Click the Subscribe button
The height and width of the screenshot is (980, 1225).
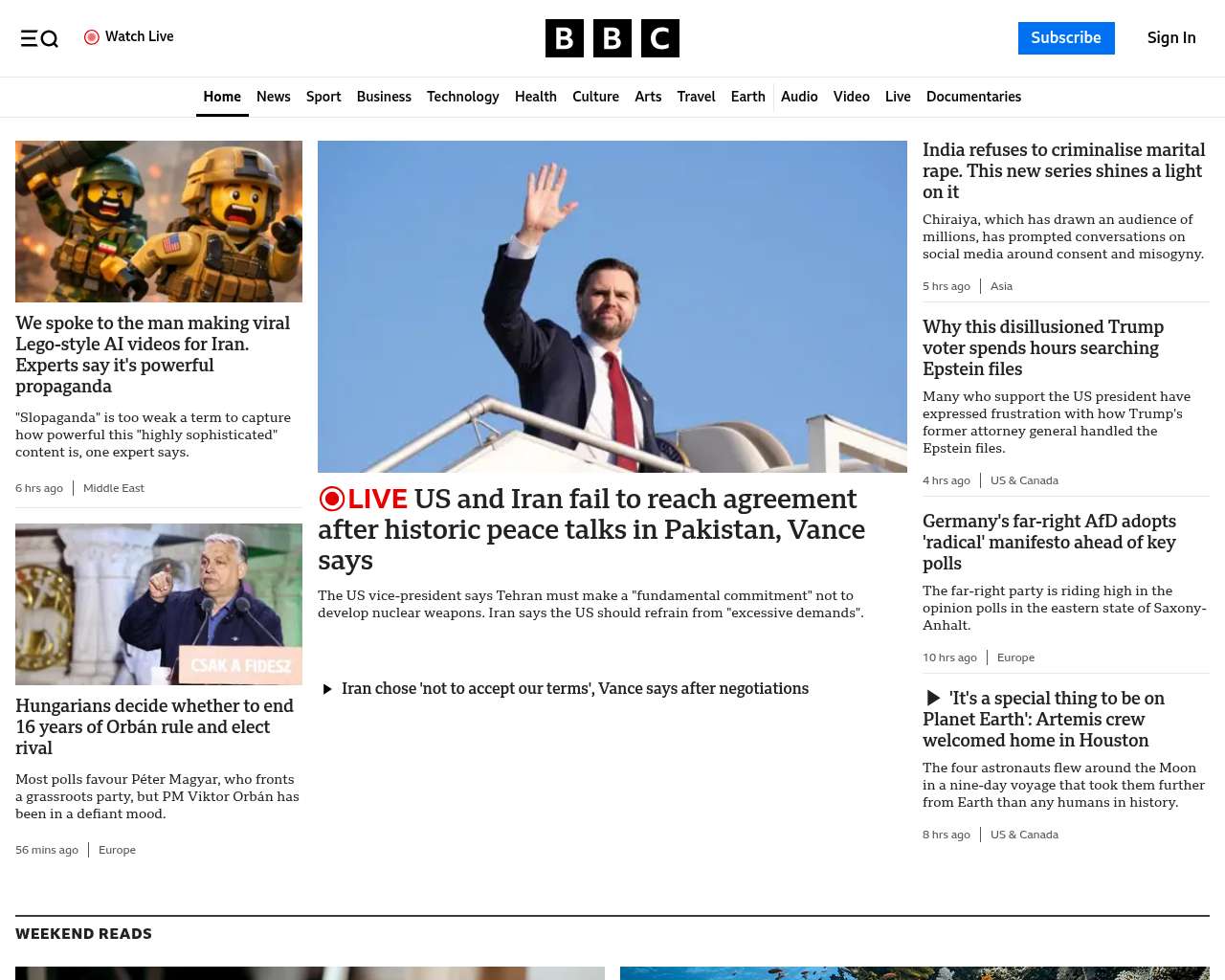pyautogui.click(x=1066, y=38)
